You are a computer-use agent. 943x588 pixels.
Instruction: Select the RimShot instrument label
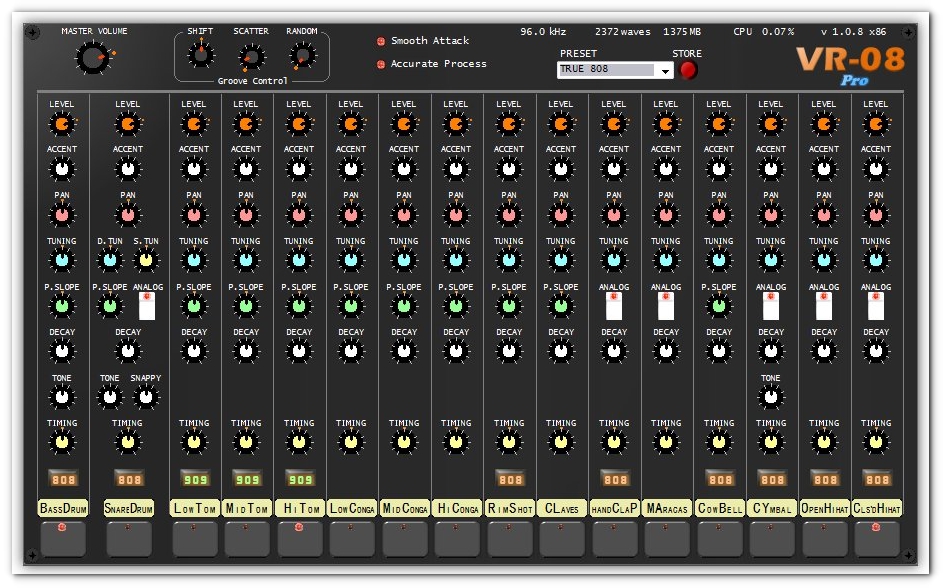click(509, 507)
